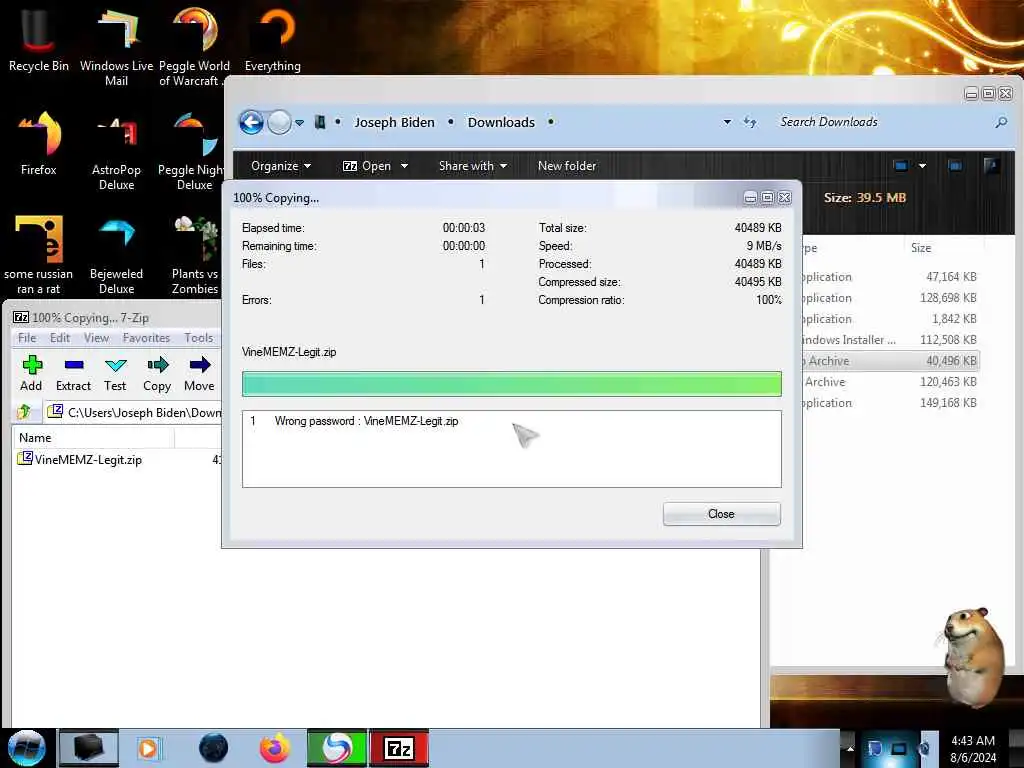1024x768 pixels.
Task: Click the Copy tool in 7-Zip
Action: (x=157, y=374)
